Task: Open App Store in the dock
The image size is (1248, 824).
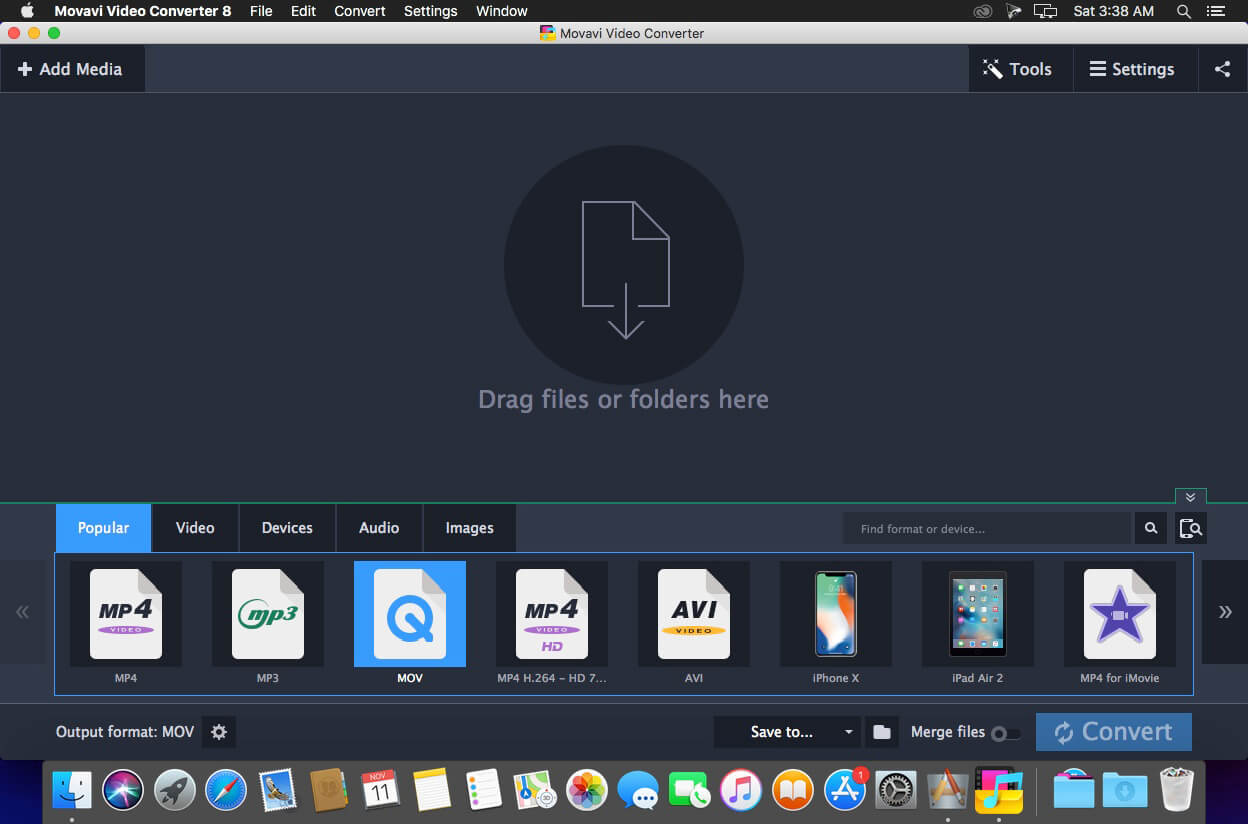Action: (845, 790)
